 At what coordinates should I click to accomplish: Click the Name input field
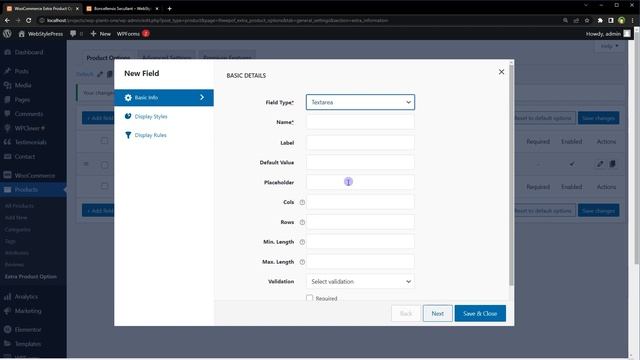360,122
